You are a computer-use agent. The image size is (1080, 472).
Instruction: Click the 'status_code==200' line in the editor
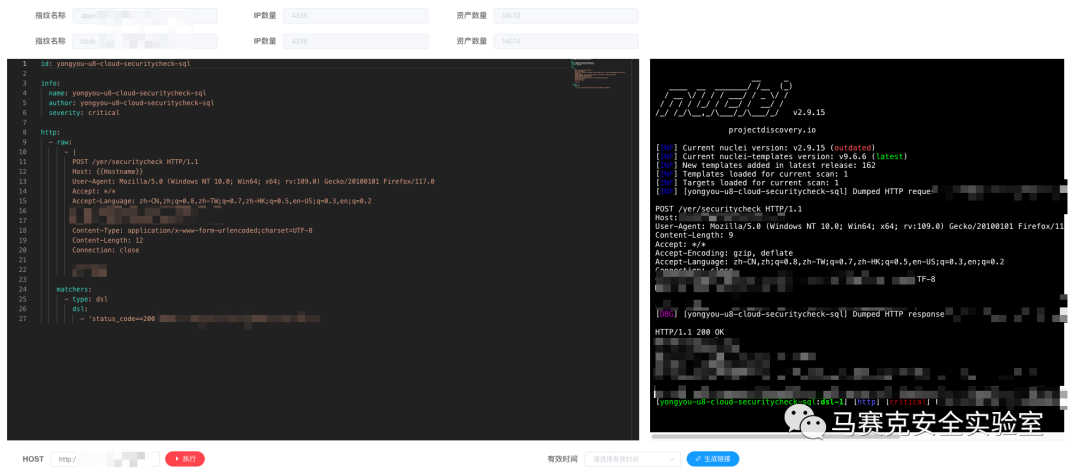pyautogui.click(x=118, y=319)
